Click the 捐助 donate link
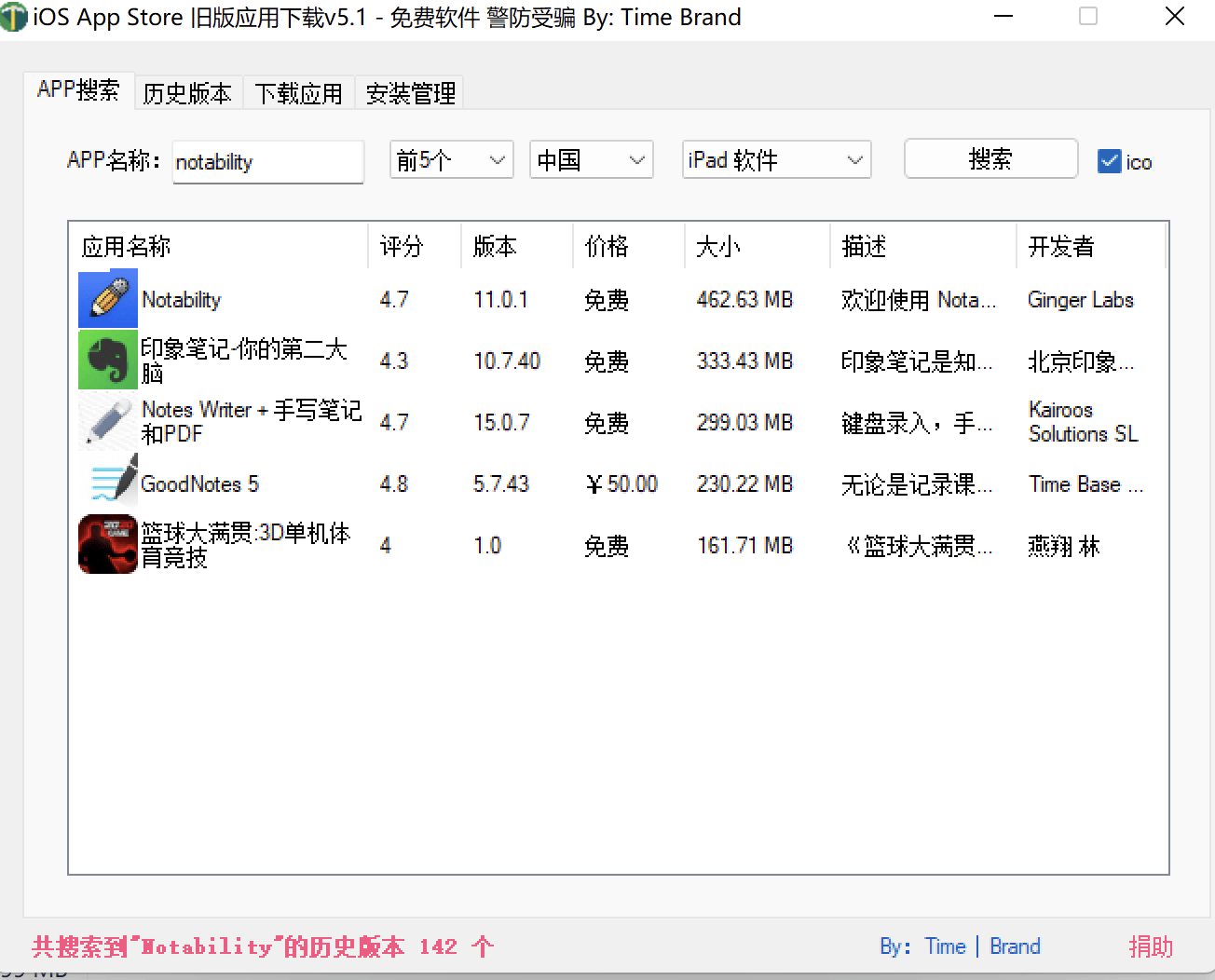Image resolution: width=1215 pixels, height=980 pixels. click(1151, 946)
